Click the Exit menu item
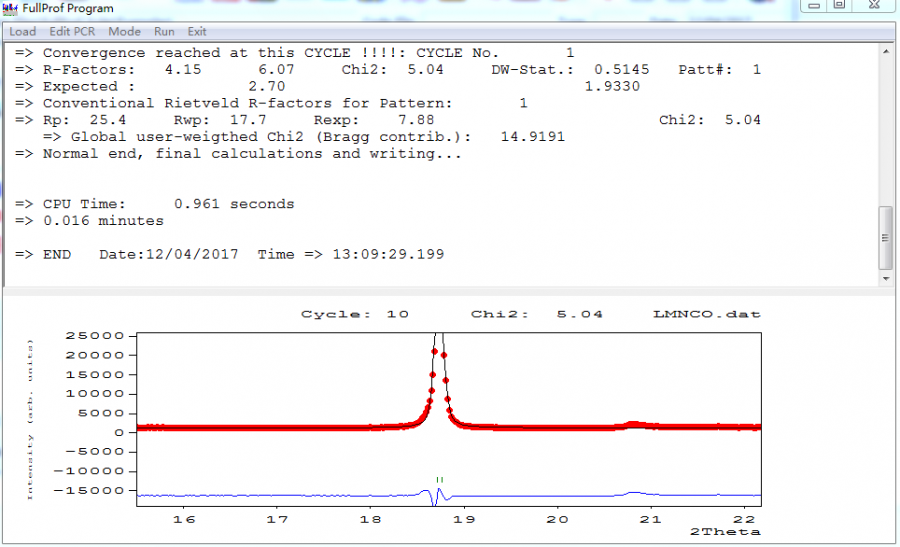Image resolution: width=900 pixels, height=547 pixels. 197,32
